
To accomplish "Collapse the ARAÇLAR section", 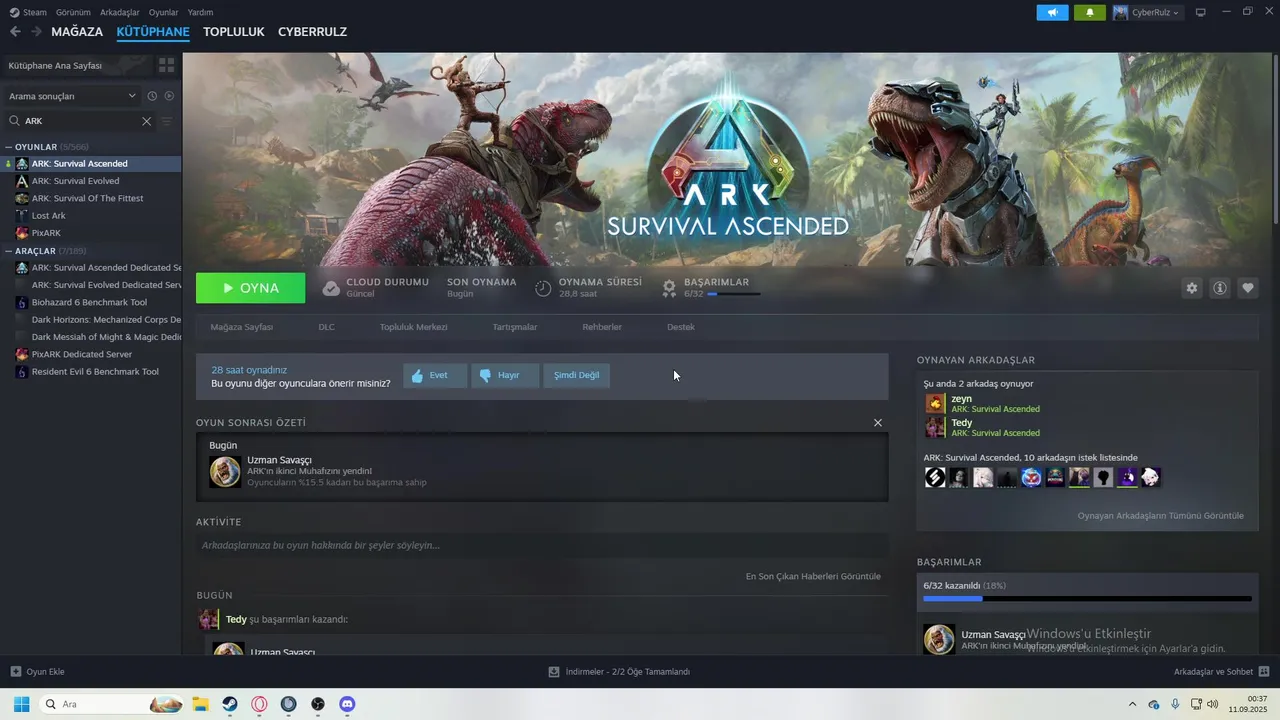I will 9,251.
